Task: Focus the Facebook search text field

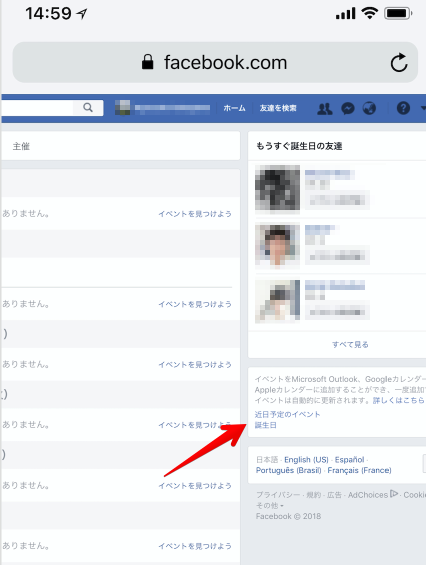Action: [37, 107]
